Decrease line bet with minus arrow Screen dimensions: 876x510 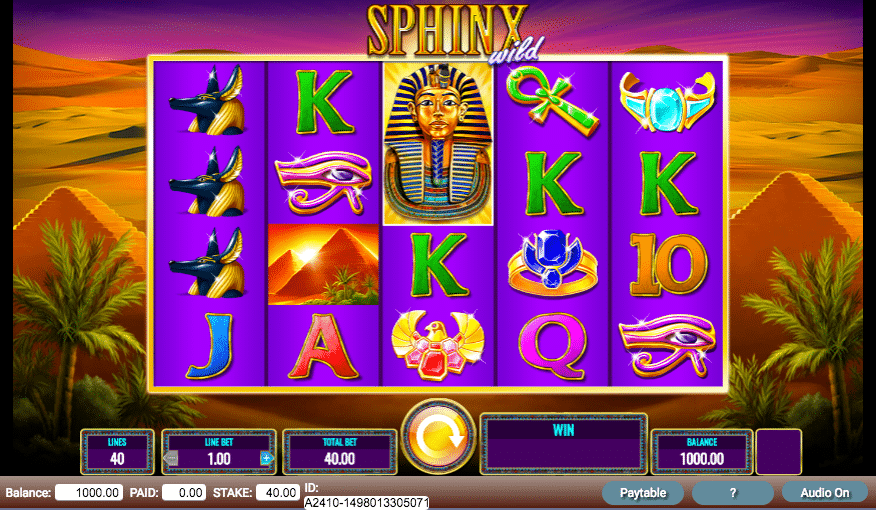click(171, 459)
